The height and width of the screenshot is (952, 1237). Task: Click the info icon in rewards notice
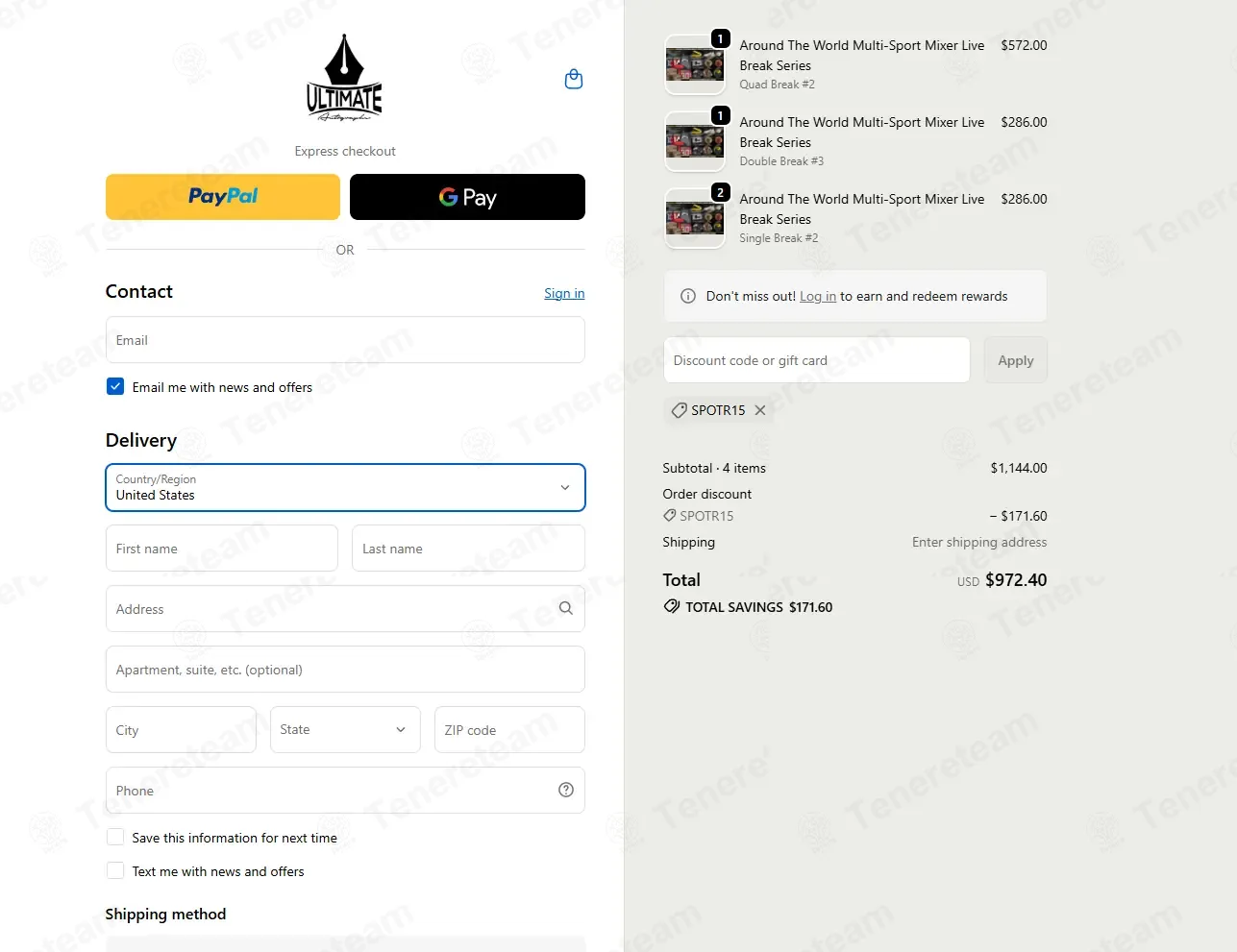point(688,296)
